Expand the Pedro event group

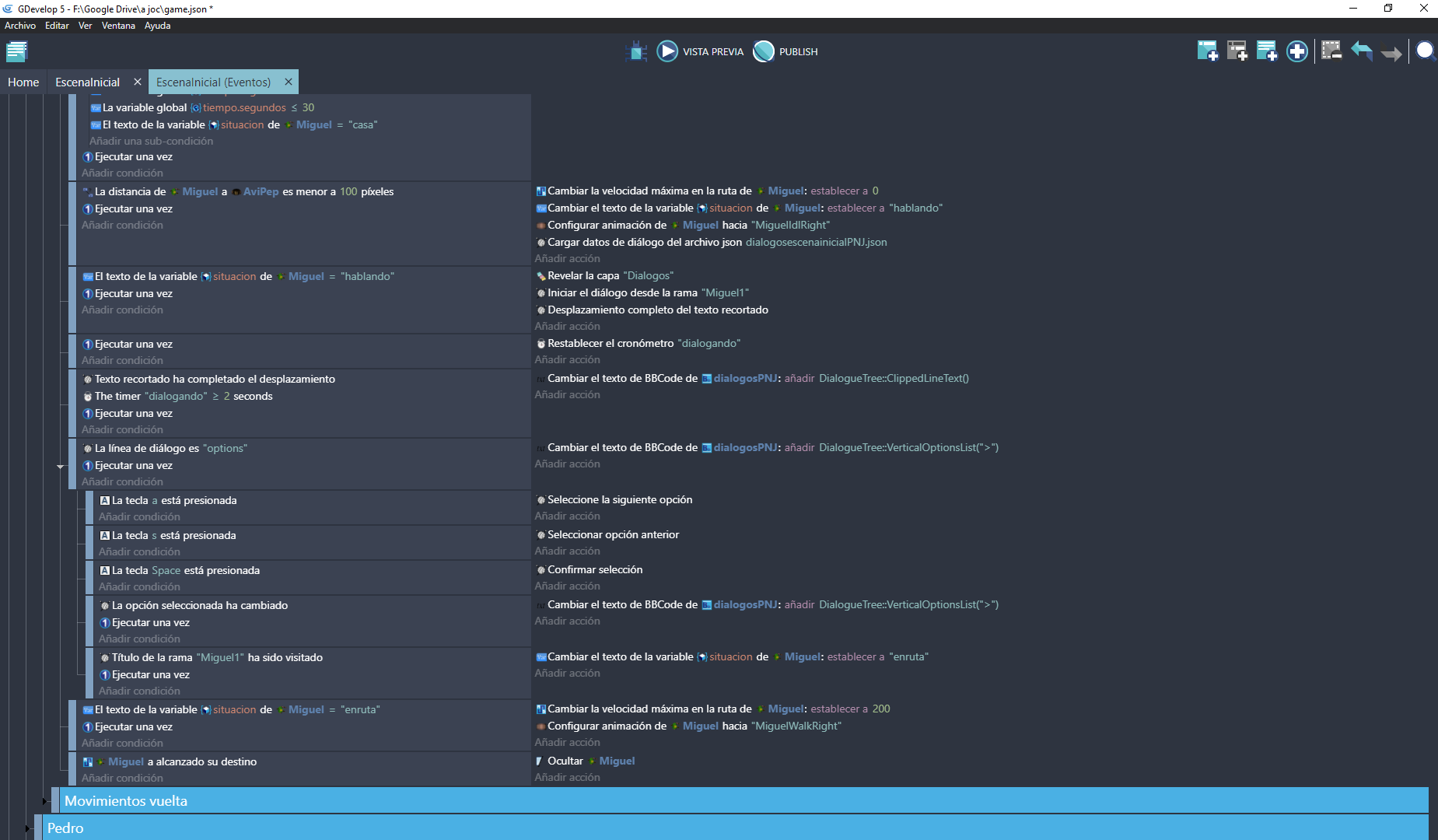pos(28,828)
